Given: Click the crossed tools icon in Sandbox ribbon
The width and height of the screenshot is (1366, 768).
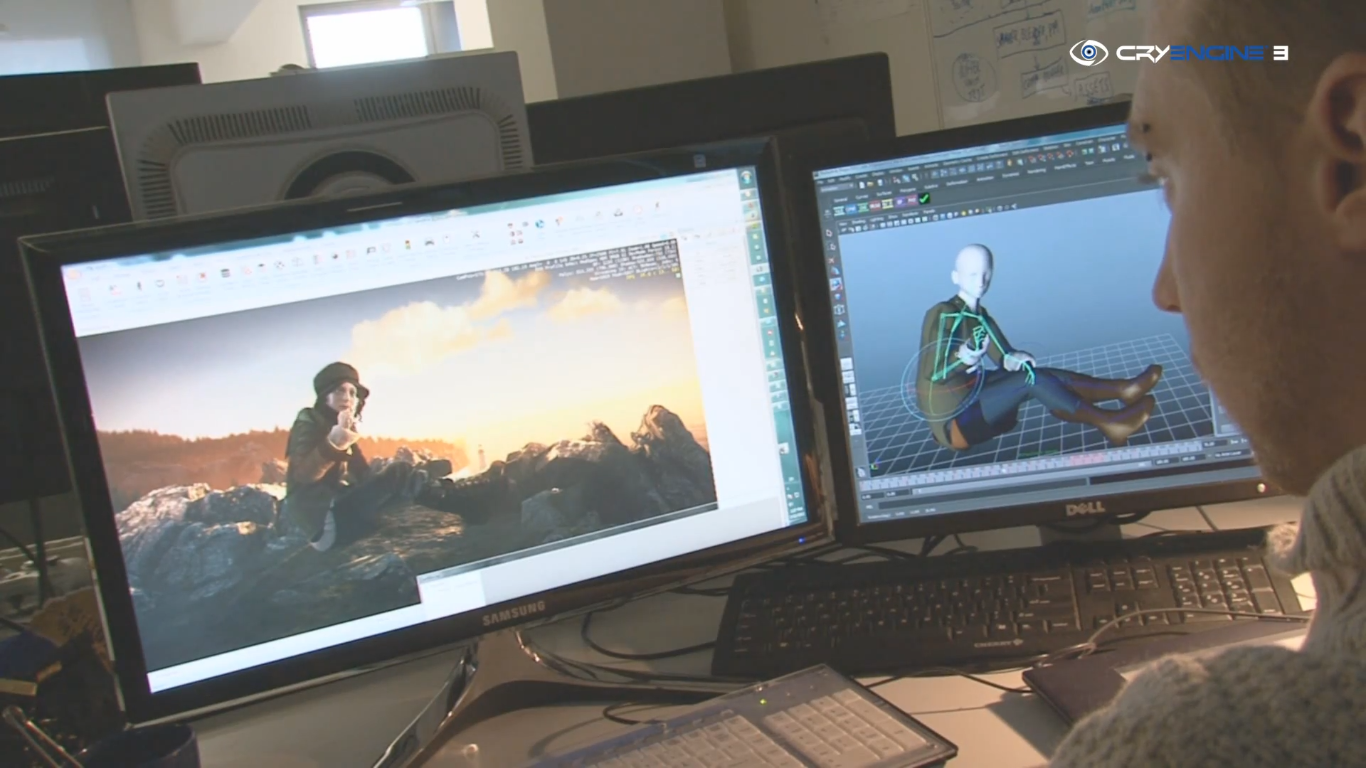Looking at the screenshot, I should point(475,235).
